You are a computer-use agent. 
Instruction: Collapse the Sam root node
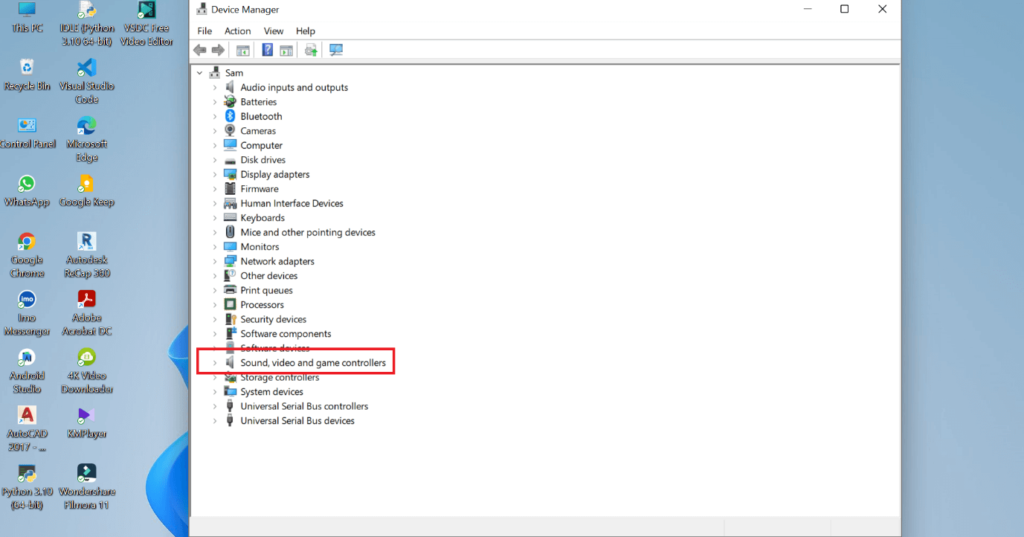point(200,73)
